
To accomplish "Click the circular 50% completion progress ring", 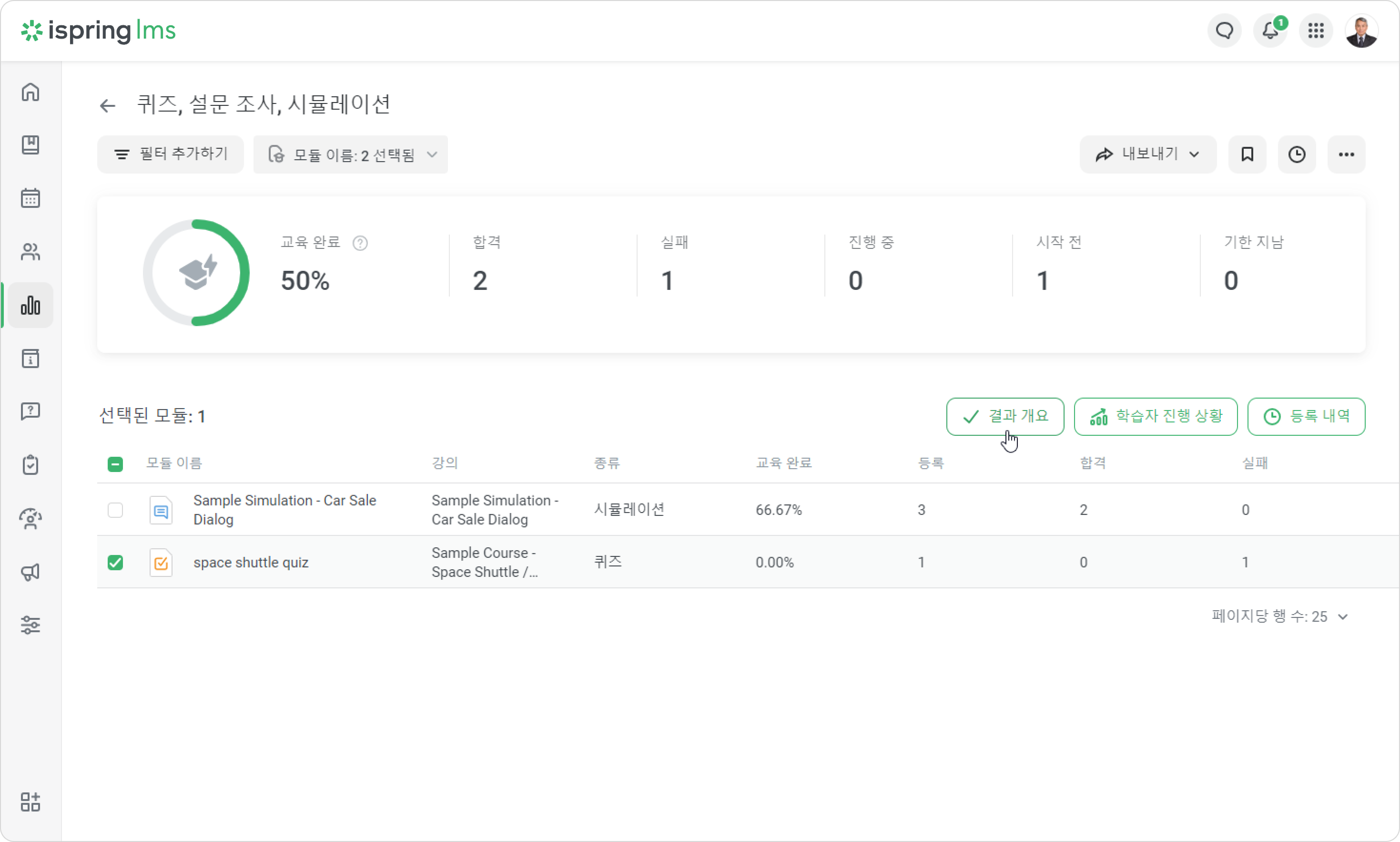I will point(196,273).
